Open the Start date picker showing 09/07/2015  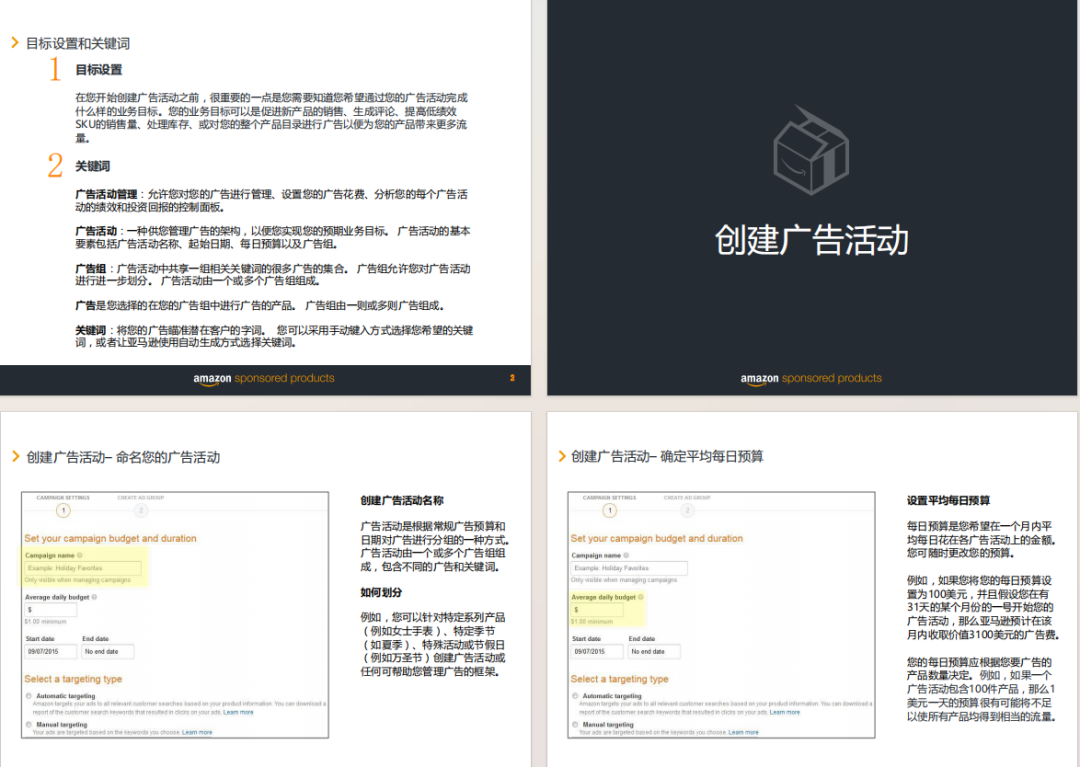[51, 649]
